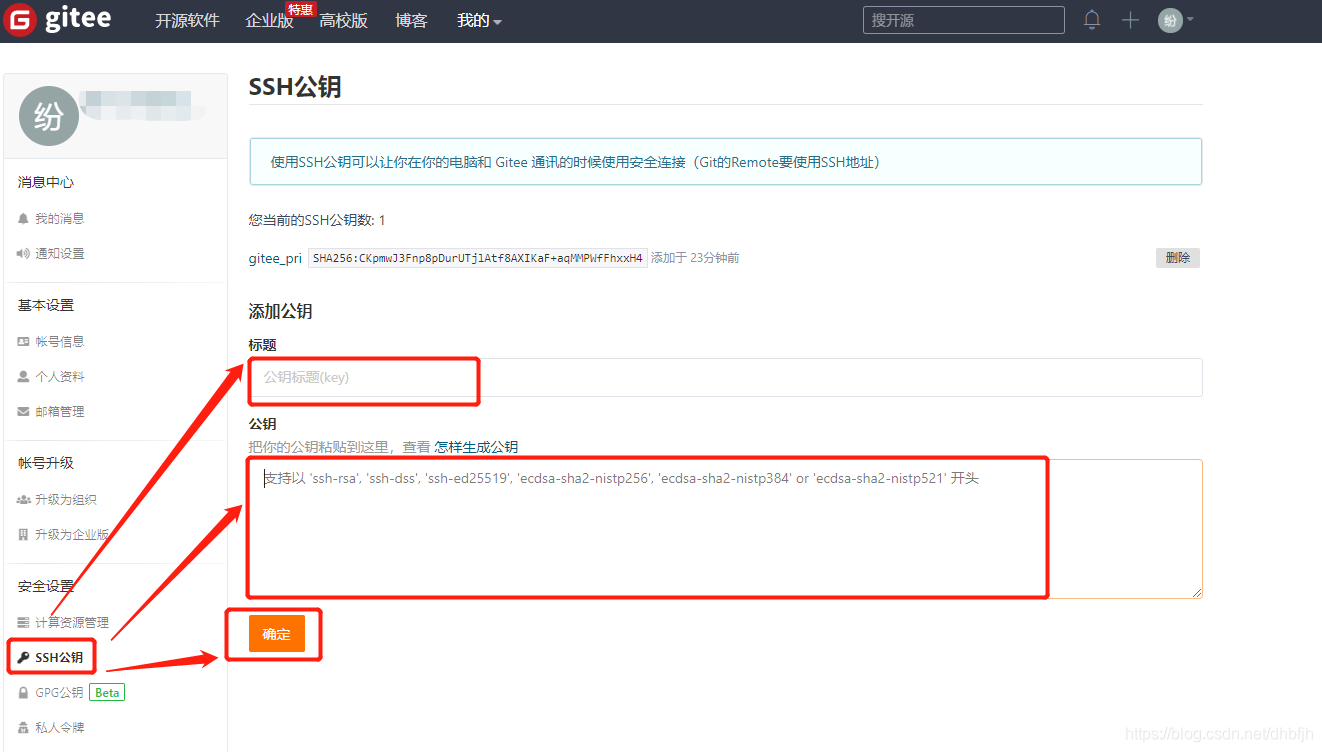Click the 公钥 public key textarea

click(725, 529)
